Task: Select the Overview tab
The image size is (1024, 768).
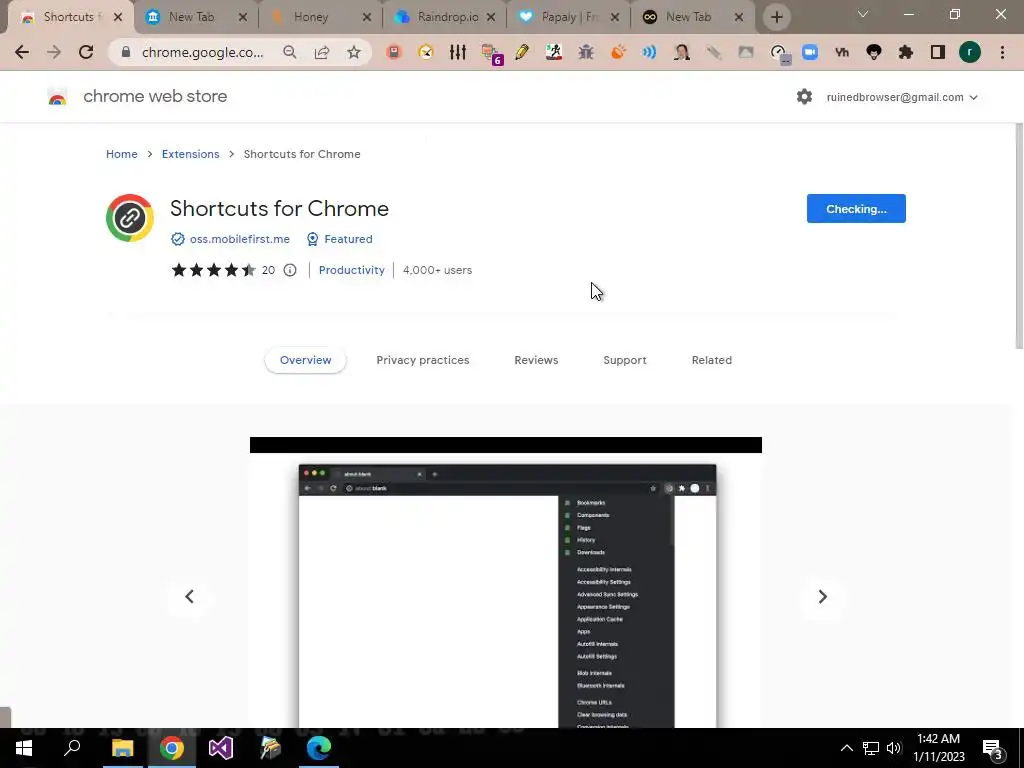Action: (x=306, y=360)
